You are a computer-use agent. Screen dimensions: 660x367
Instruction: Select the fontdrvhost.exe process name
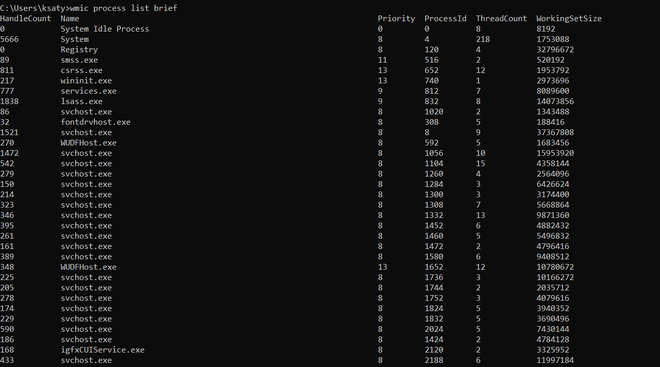95,122
